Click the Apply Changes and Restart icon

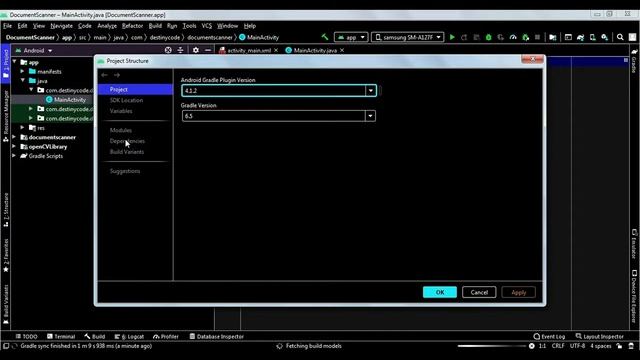click(464, 37)
